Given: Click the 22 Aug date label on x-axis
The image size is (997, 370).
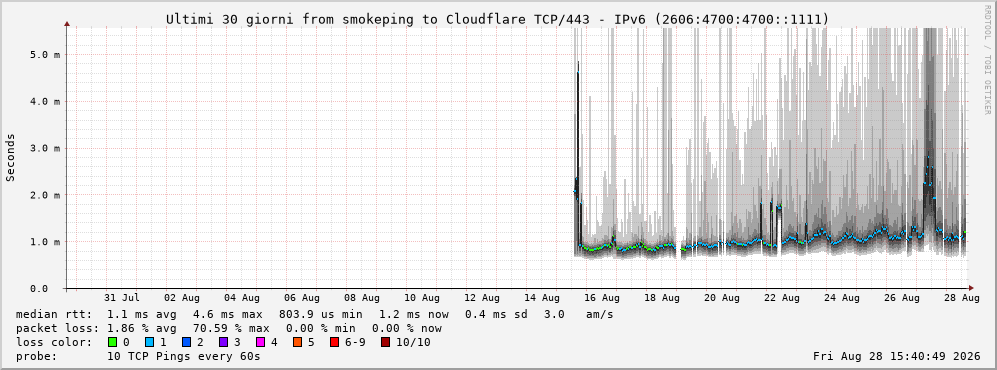Looking at the screenshot, I should (781, 298).
